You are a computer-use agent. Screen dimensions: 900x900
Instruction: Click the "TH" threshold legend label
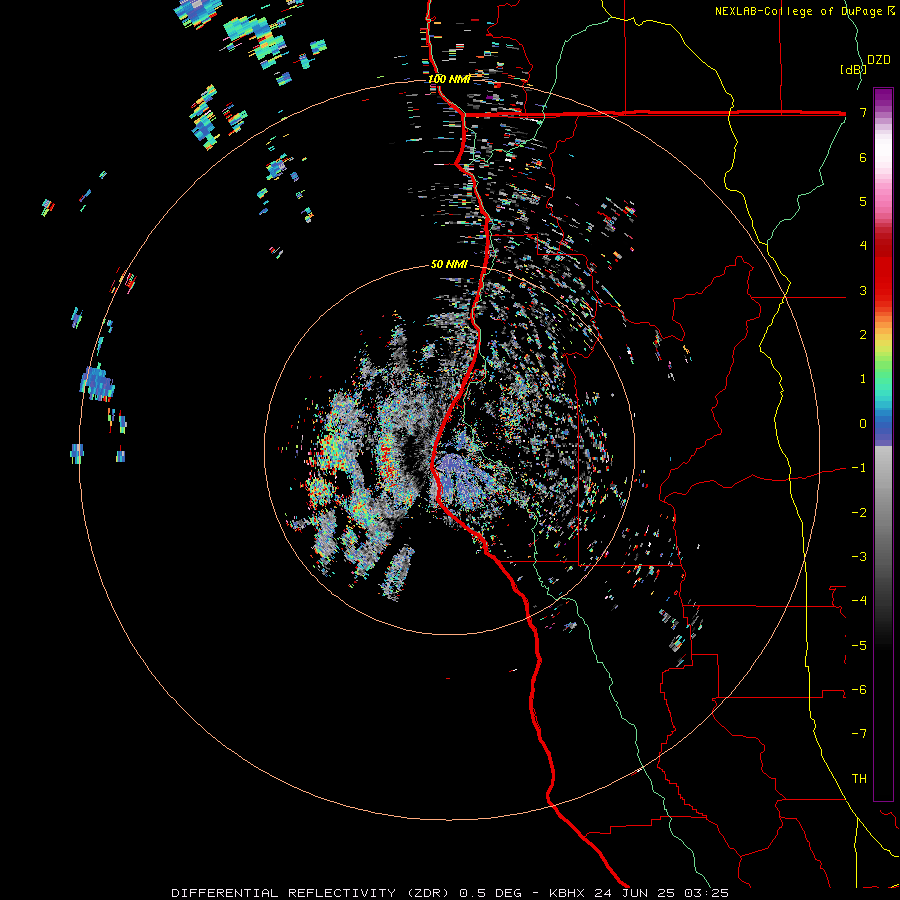(x=859, y=779)
